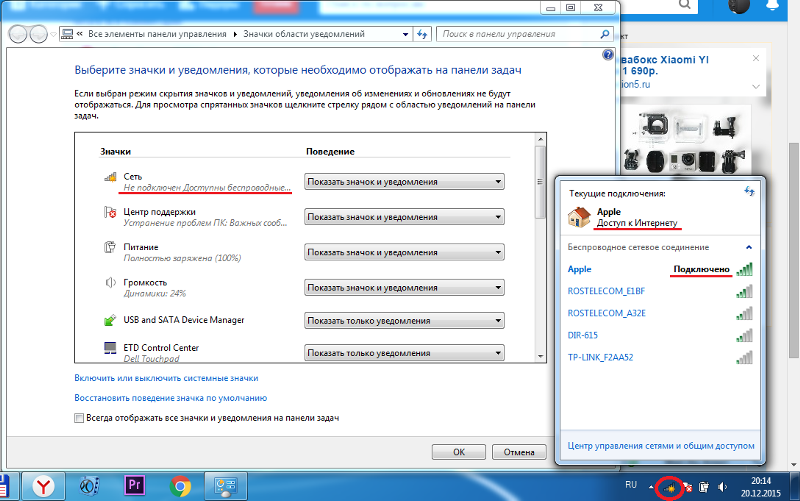Image resolution: width=800 pixels, height=501 pixels.
Task: Click scroll-down arrow of icon list
Action: click(540, 357)
